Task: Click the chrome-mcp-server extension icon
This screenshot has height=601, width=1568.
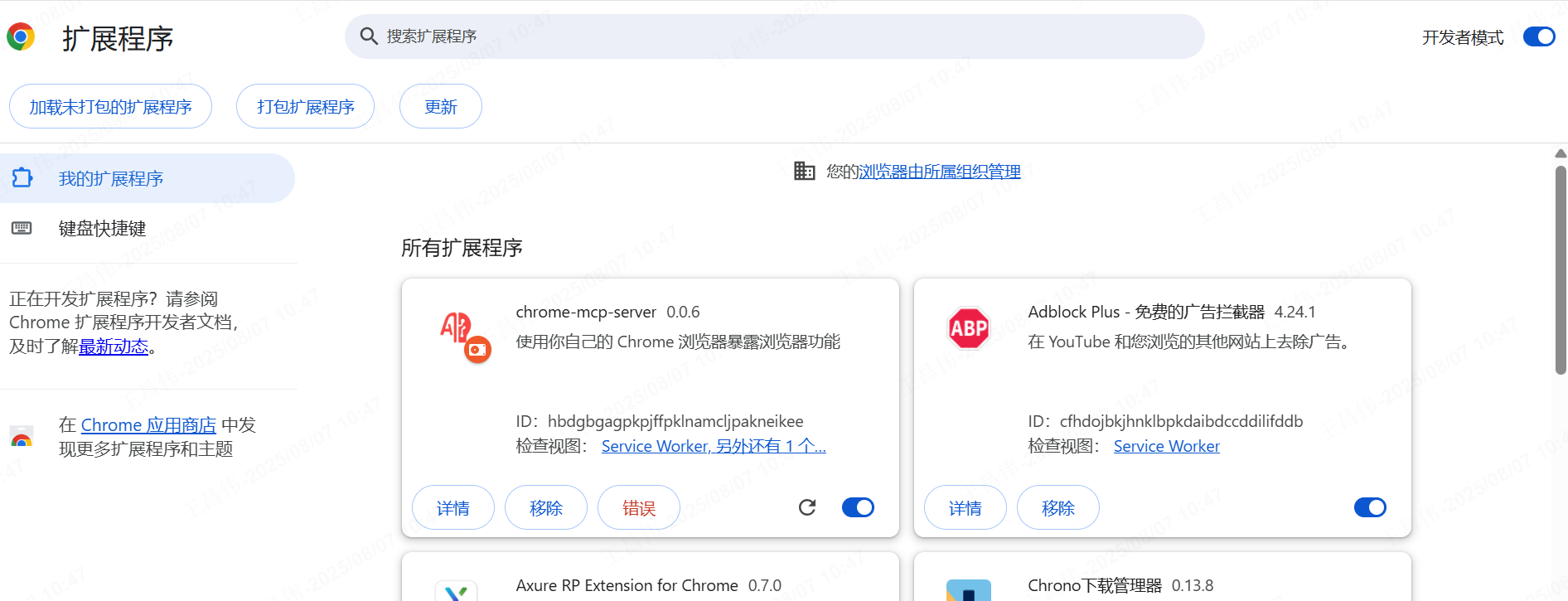Action: (465, 336)
